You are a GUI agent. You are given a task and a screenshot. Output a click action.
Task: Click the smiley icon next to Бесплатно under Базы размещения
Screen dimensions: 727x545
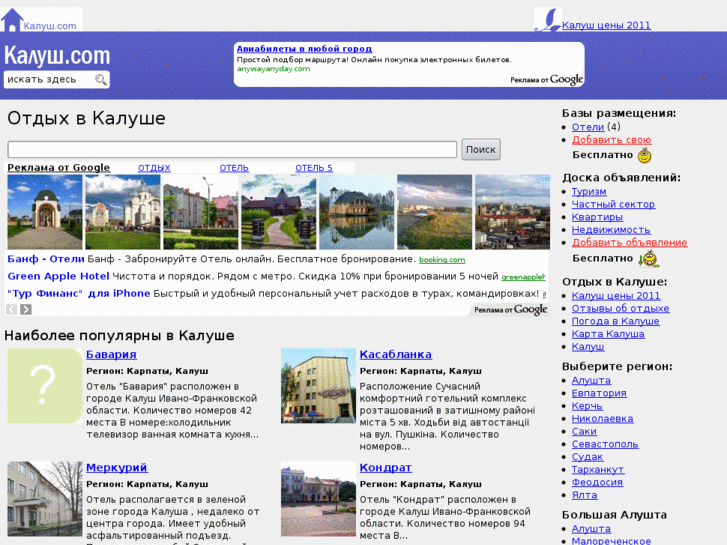click(645, 156)
